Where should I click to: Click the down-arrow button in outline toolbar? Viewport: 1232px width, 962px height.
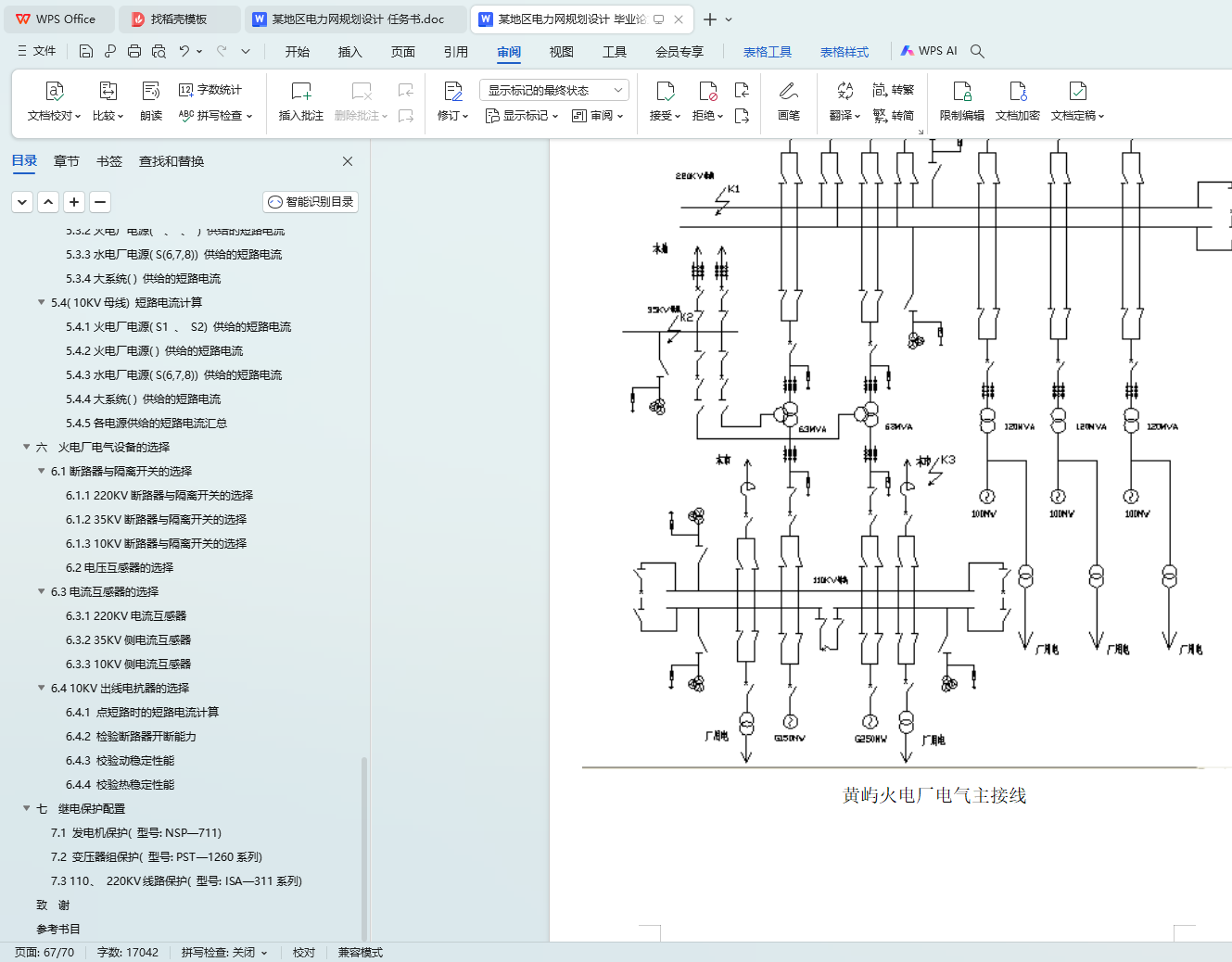click(22, 201)
